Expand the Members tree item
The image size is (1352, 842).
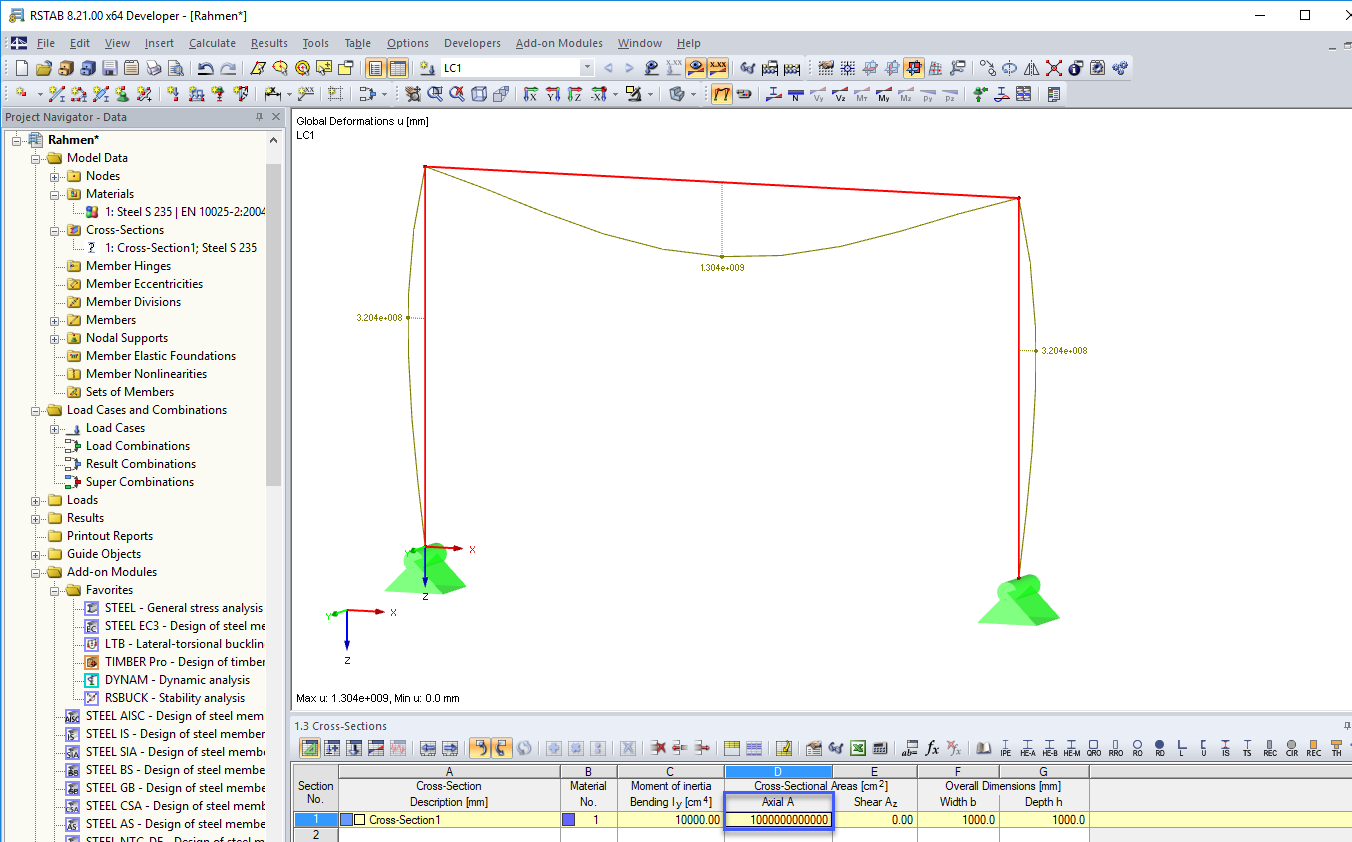(56, 320)
